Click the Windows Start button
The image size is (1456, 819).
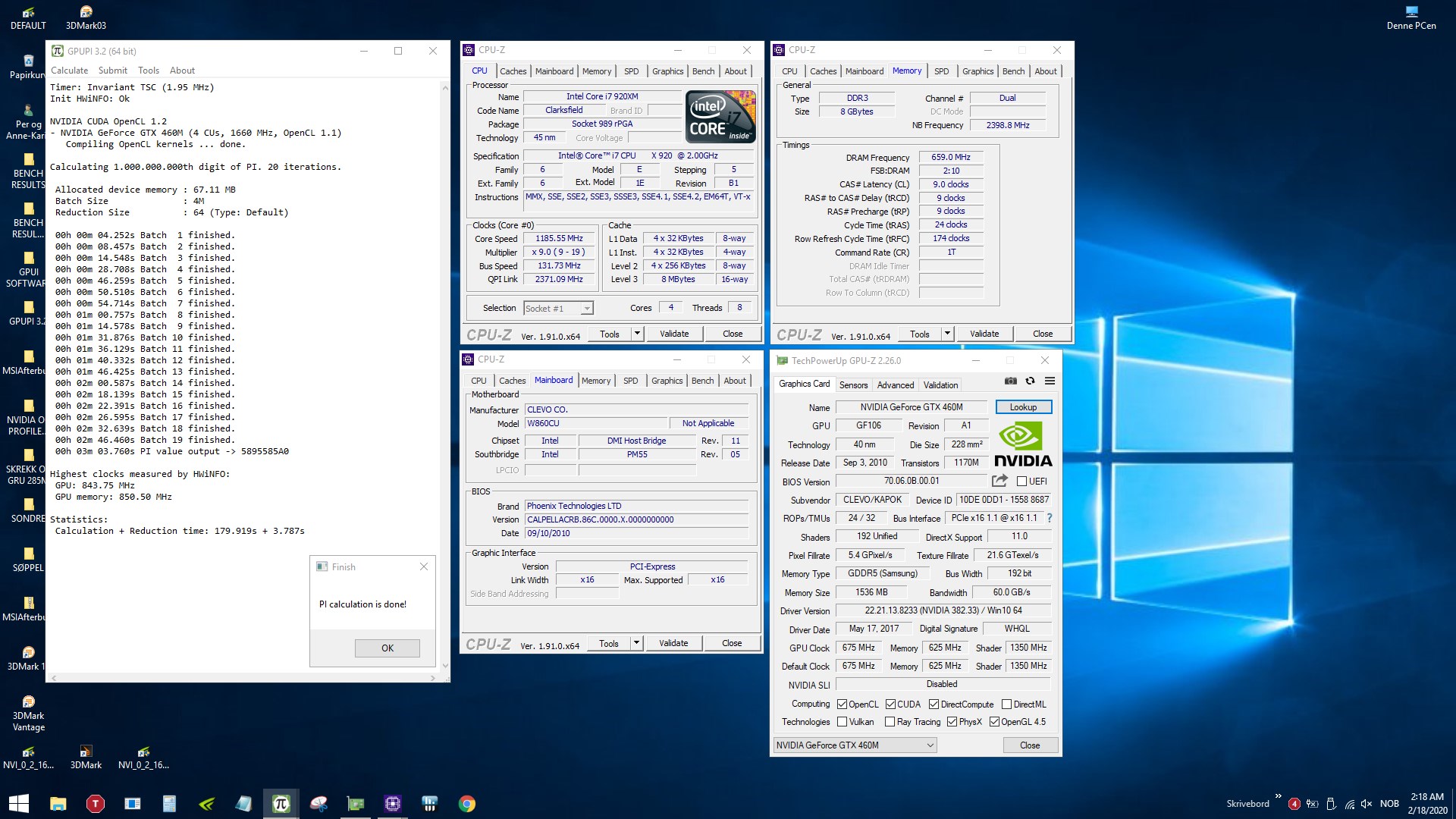tap(19, 803)
